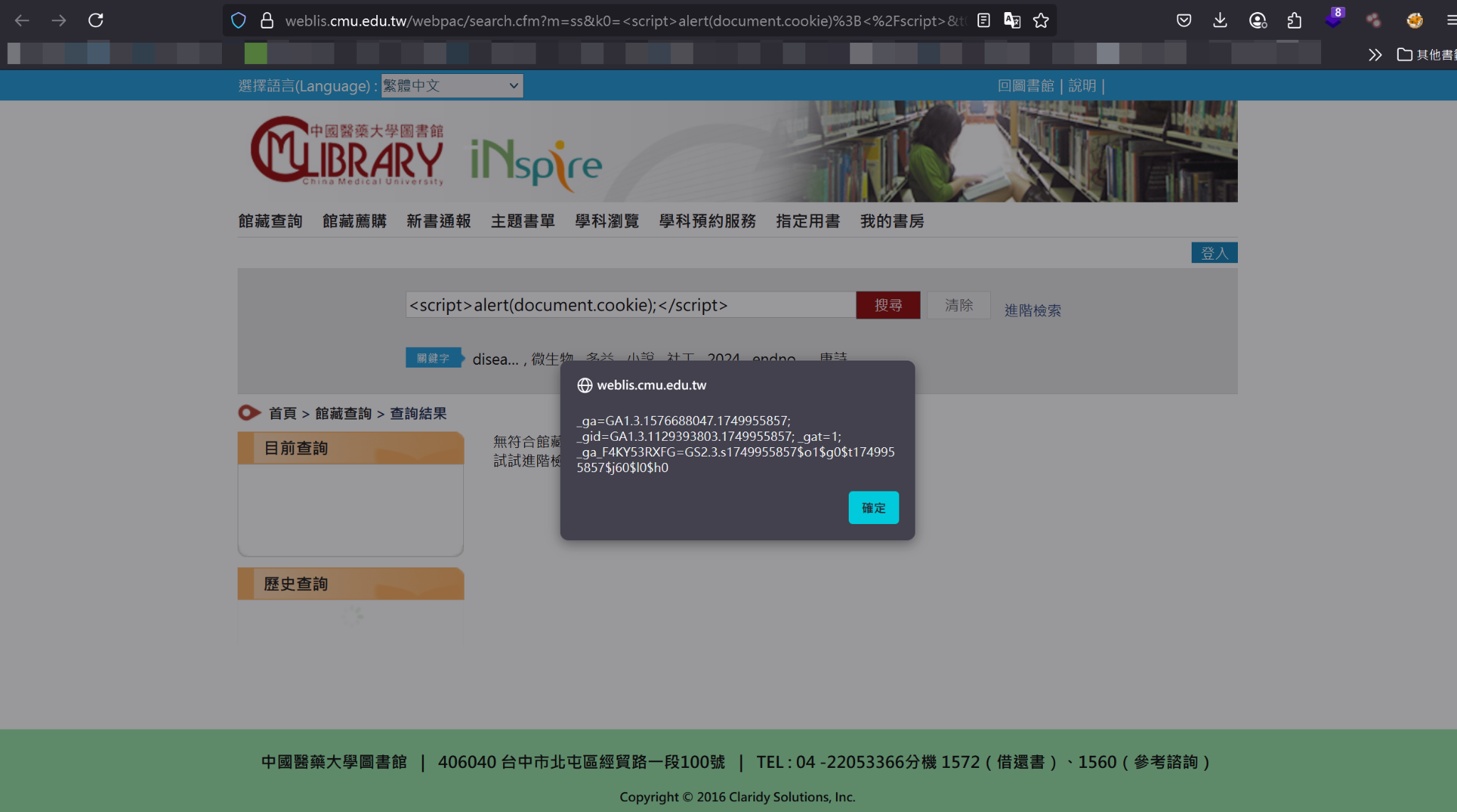Click the red breadcrumb arrow icon
The image size is (1457, 812).
pyautogui.click(x=249, y=413)
